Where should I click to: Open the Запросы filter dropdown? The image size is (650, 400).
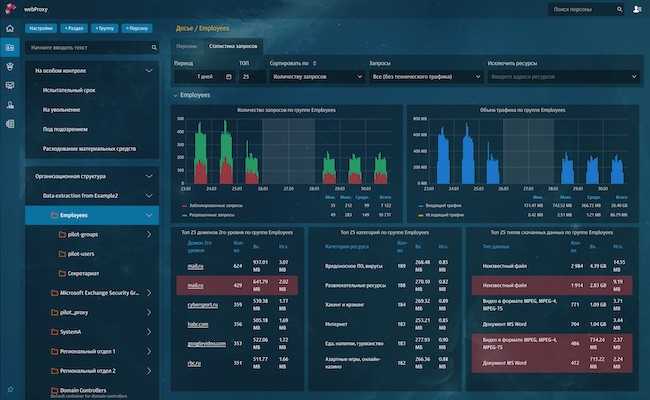coord(426,77)
